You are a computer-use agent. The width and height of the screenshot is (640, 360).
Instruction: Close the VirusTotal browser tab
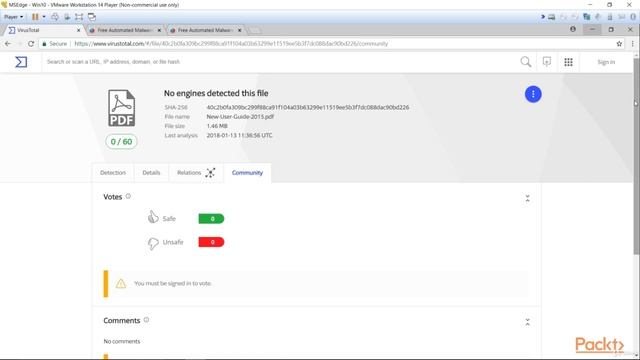pyautogui.click(x=78, y=30)
